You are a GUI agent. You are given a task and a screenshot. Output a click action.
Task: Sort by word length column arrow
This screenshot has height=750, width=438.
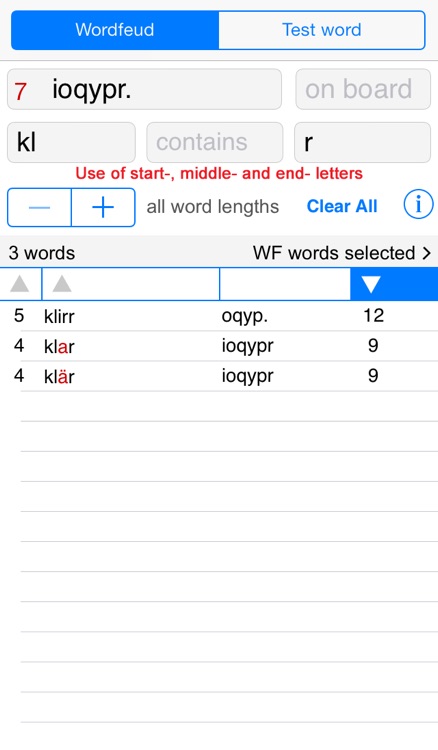(20, 284)
